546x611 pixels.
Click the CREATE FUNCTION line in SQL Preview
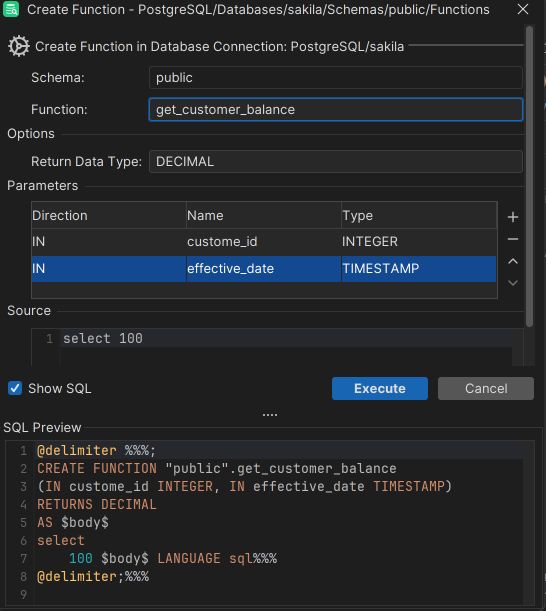(217, 468)
